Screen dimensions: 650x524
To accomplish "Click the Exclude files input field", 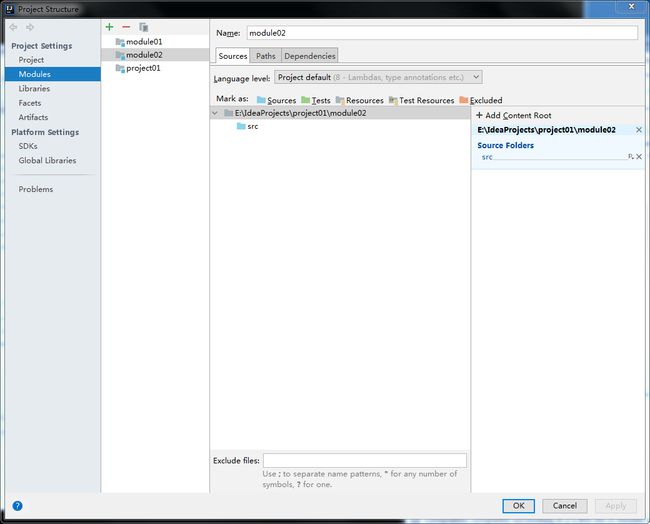I will [x=365, y=460].
